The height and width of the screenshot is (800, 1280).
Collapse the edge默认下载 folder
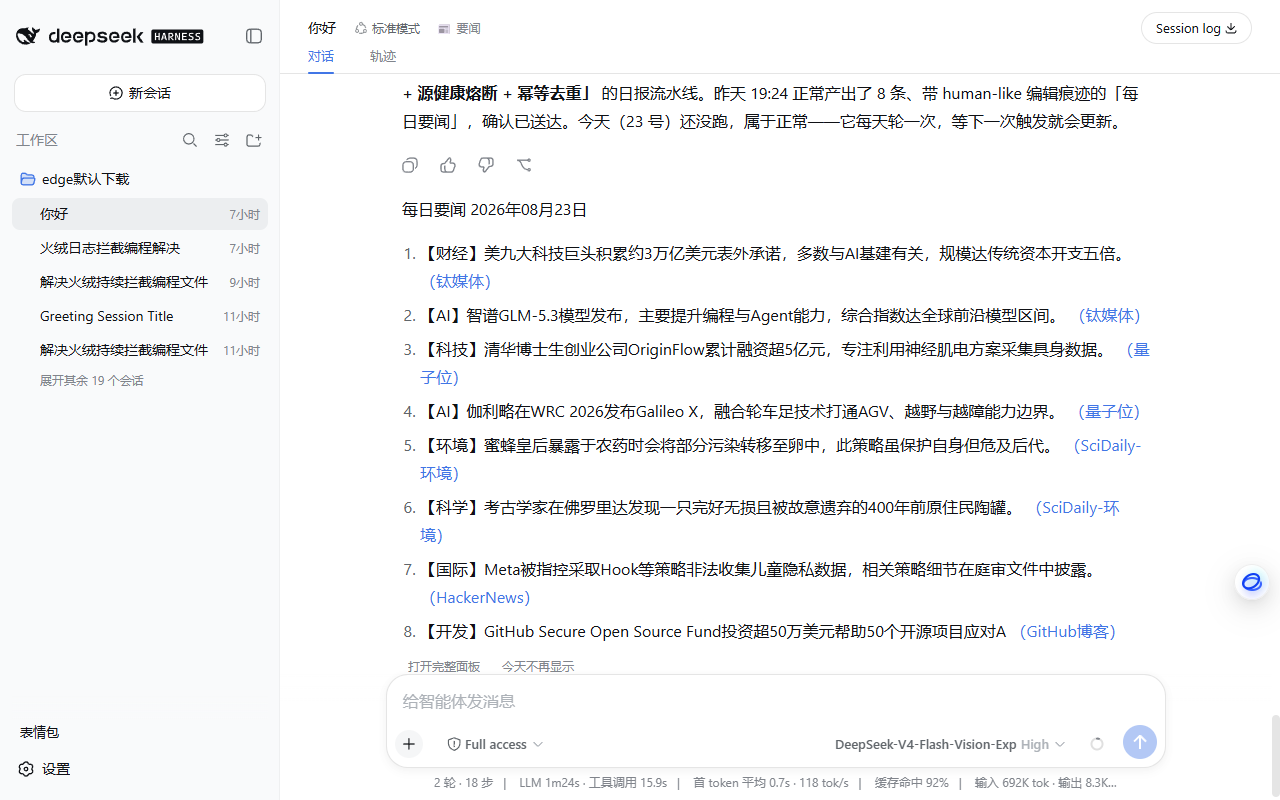click(x=75, y=179)
